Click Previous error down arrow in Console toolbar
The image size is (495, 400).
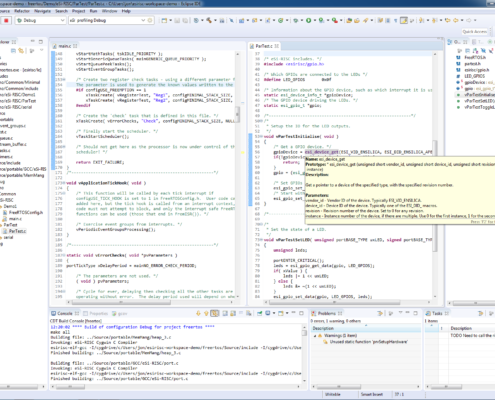click(198, 313)
